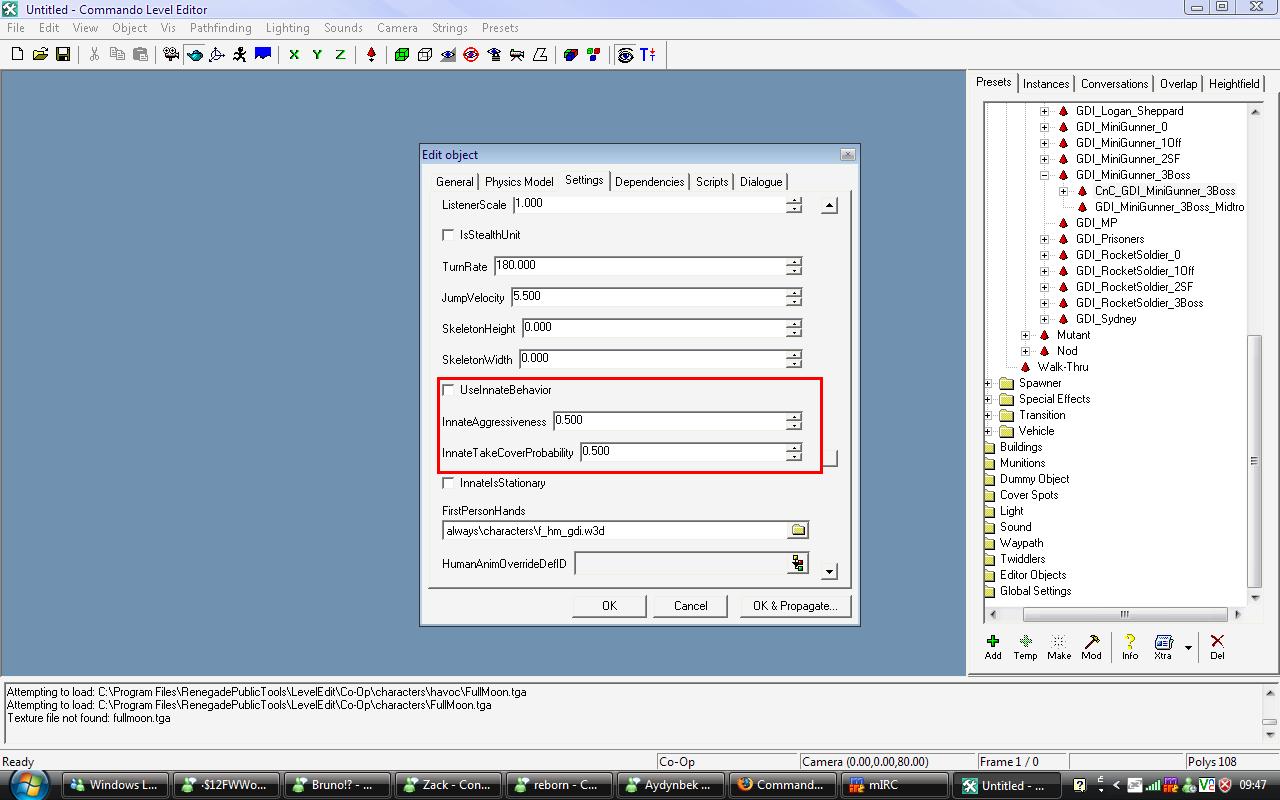Viewport: 1280px width, 800px height.
Task: Click the Save file toolbar icon
Action: pos(63,55)
